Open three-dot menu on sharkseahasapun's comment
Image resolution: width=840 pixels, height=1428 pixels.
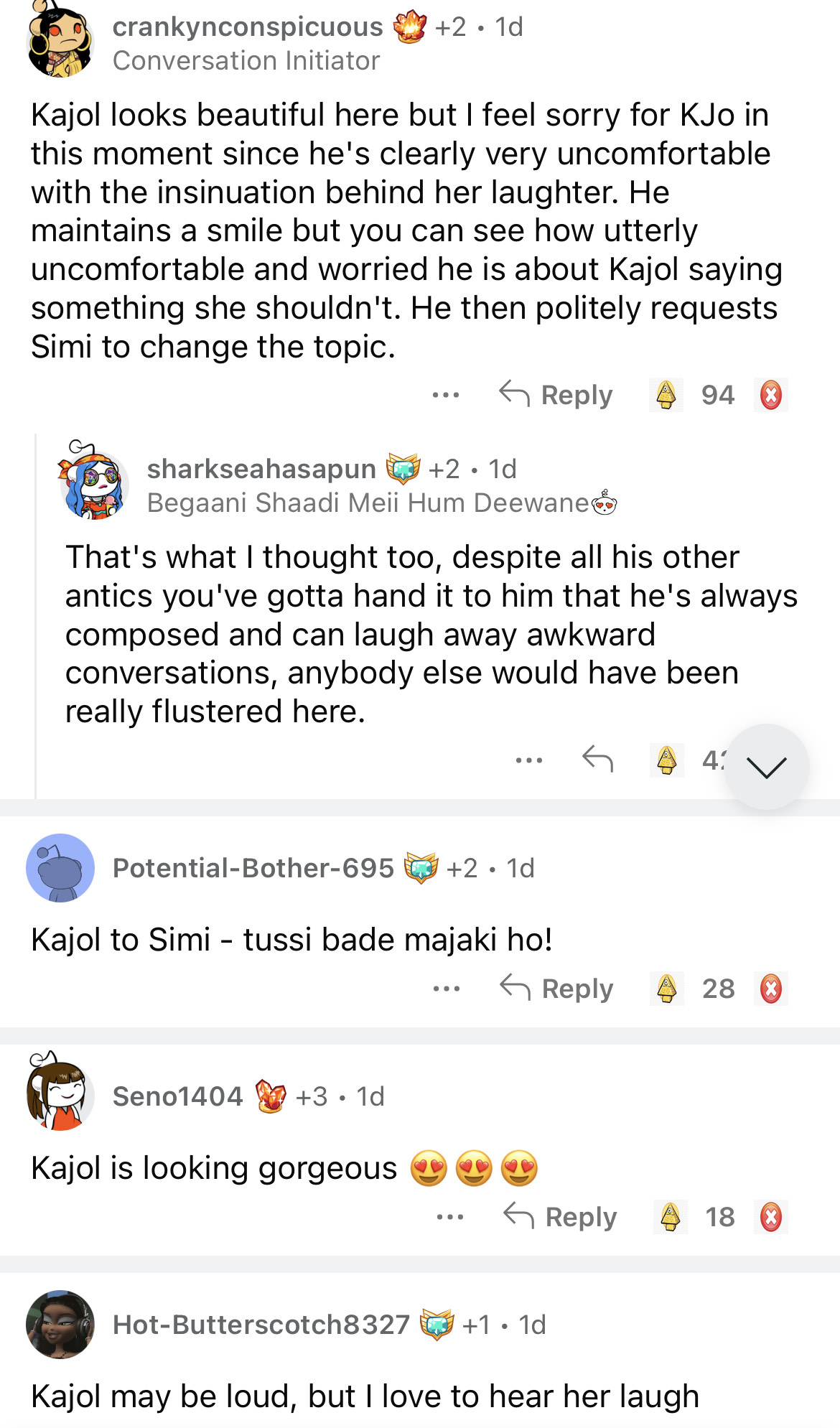529,760
